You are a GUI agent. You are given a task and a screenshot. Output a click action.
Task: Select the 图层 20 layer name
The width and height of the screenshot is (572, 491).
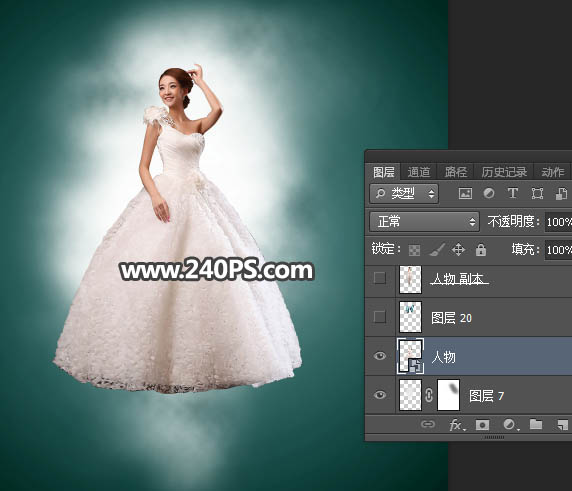coord(452,318)
